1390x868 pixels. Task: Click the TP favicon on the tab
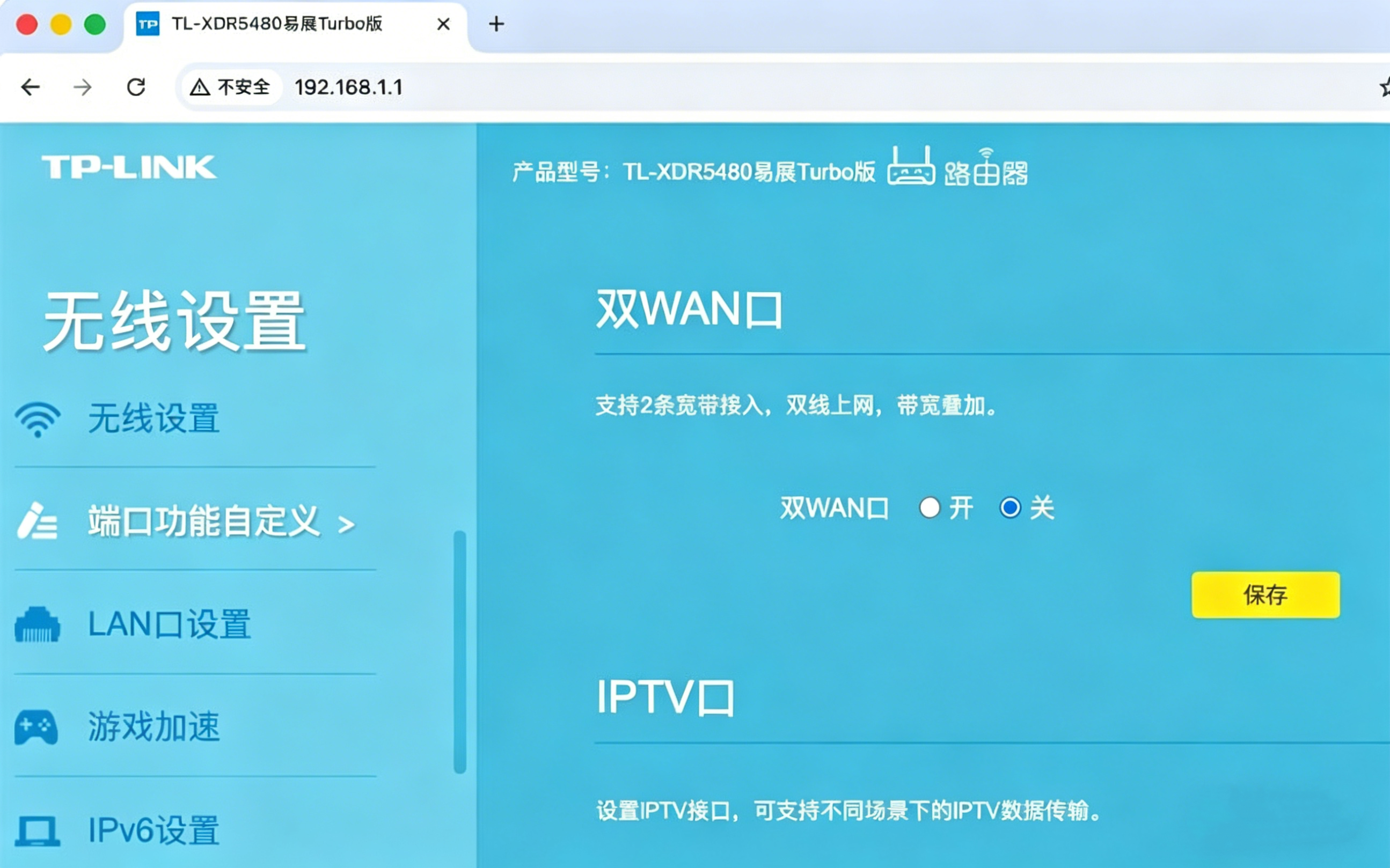(x=148, y=24)
